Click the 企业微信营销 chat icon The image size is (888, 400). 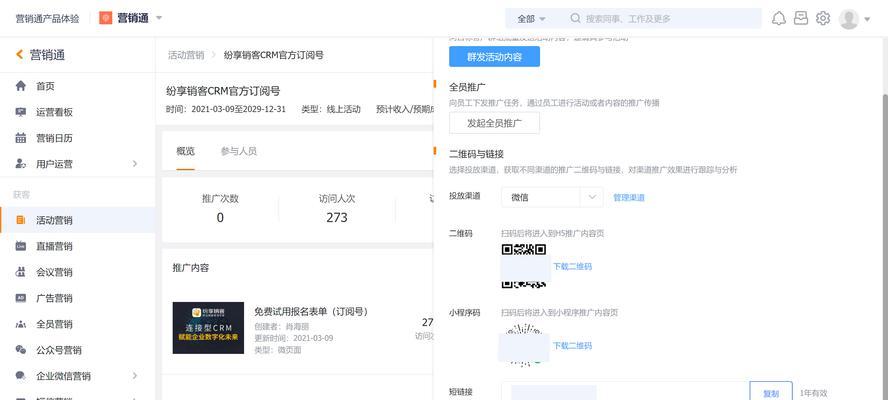(x=20, y=376)
